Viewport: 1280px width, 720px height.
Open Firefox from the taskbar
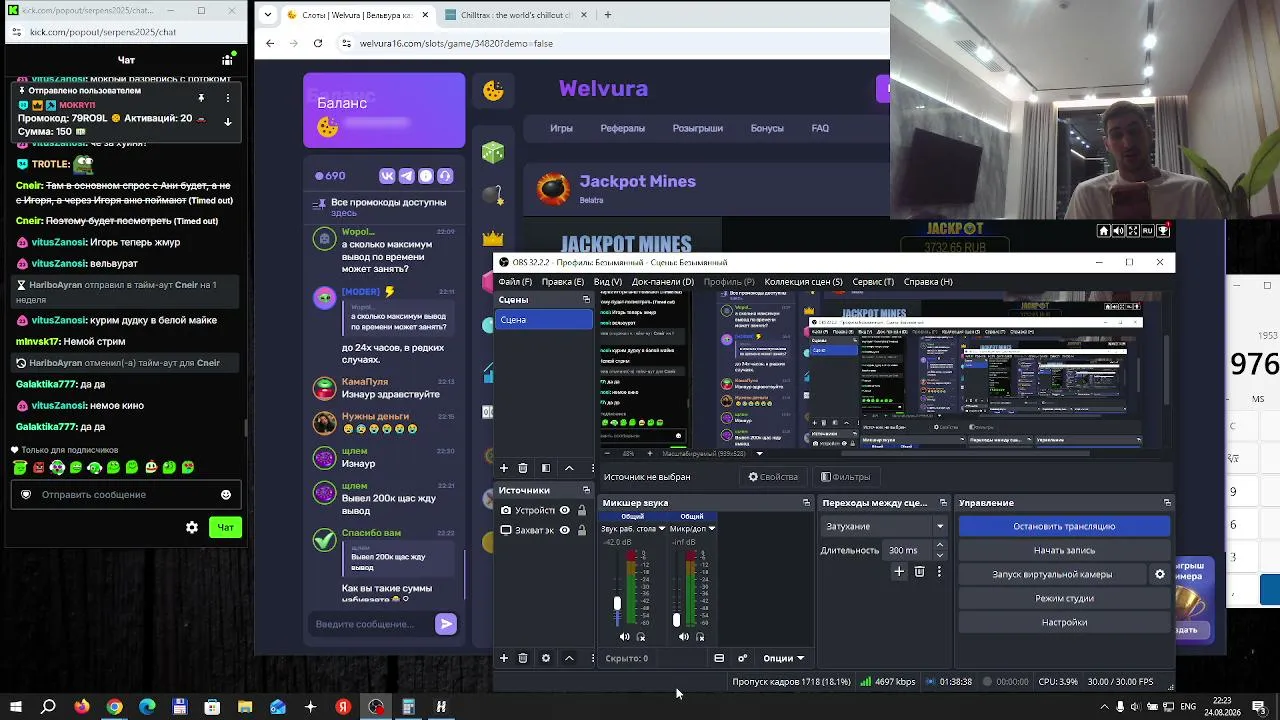[x=81, y=707]
